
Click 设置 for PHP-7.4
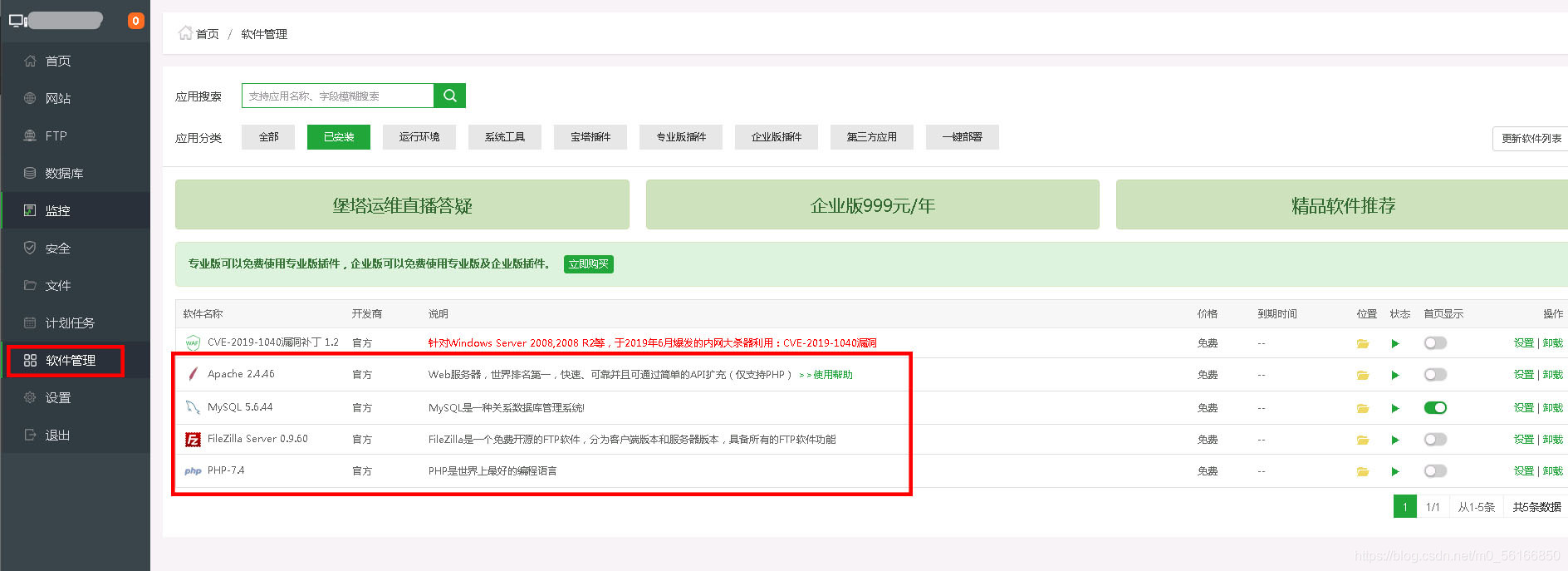point(1524,471)
